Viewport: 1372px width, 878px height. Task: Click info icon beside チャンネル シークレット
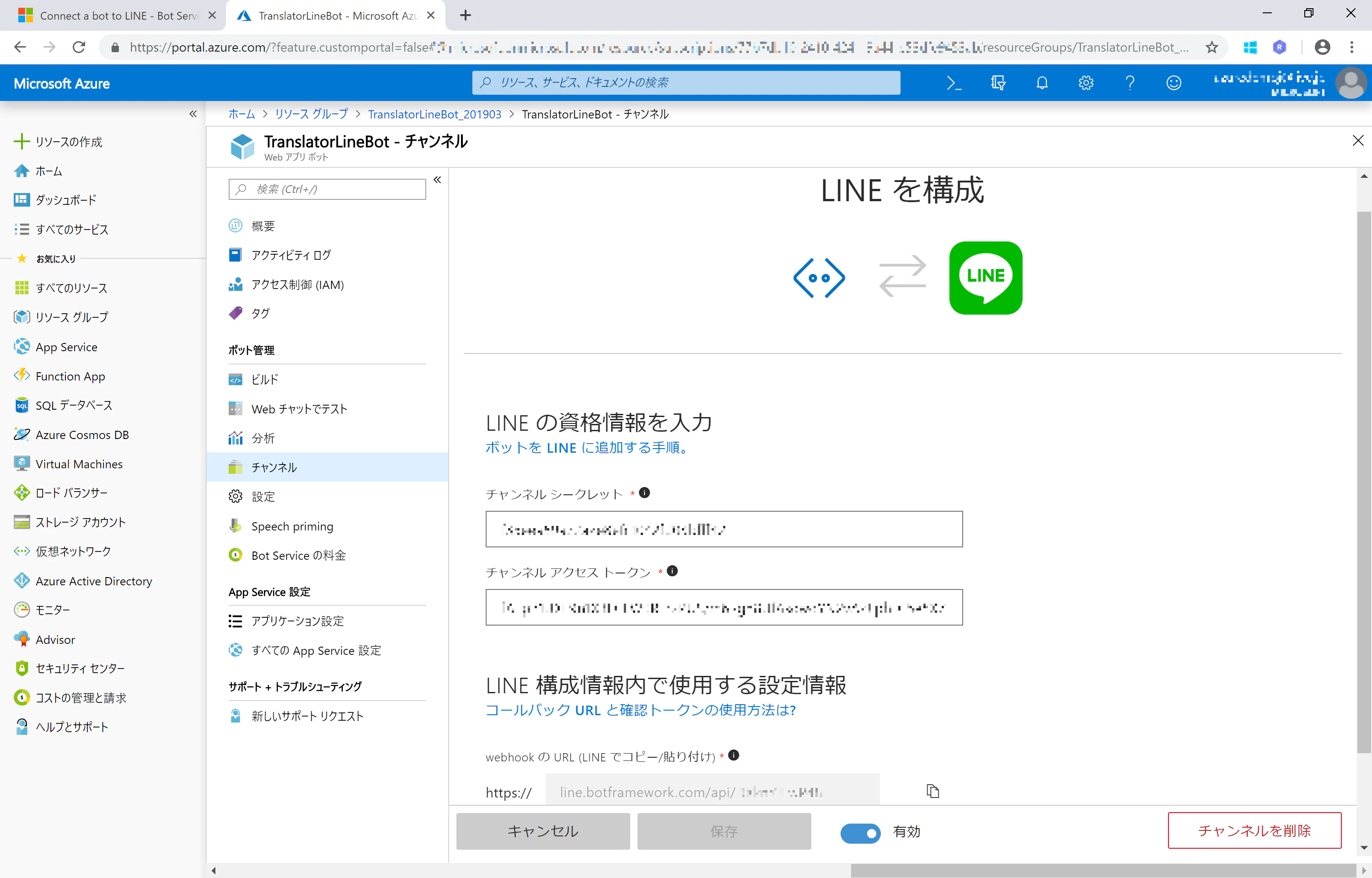[645, 493]
